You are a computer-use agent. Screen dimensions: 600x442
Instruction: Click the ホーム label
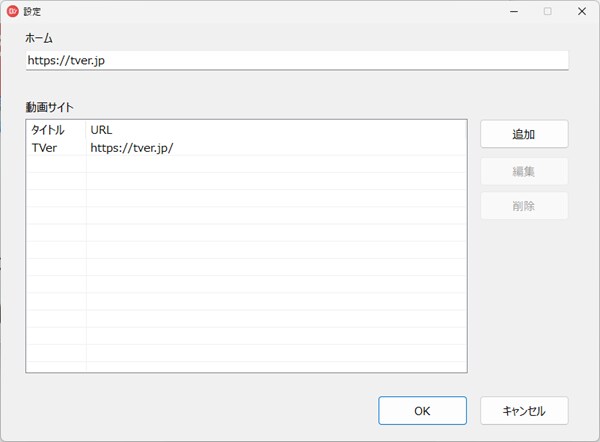pyautogui.click(x=40, y=38)
